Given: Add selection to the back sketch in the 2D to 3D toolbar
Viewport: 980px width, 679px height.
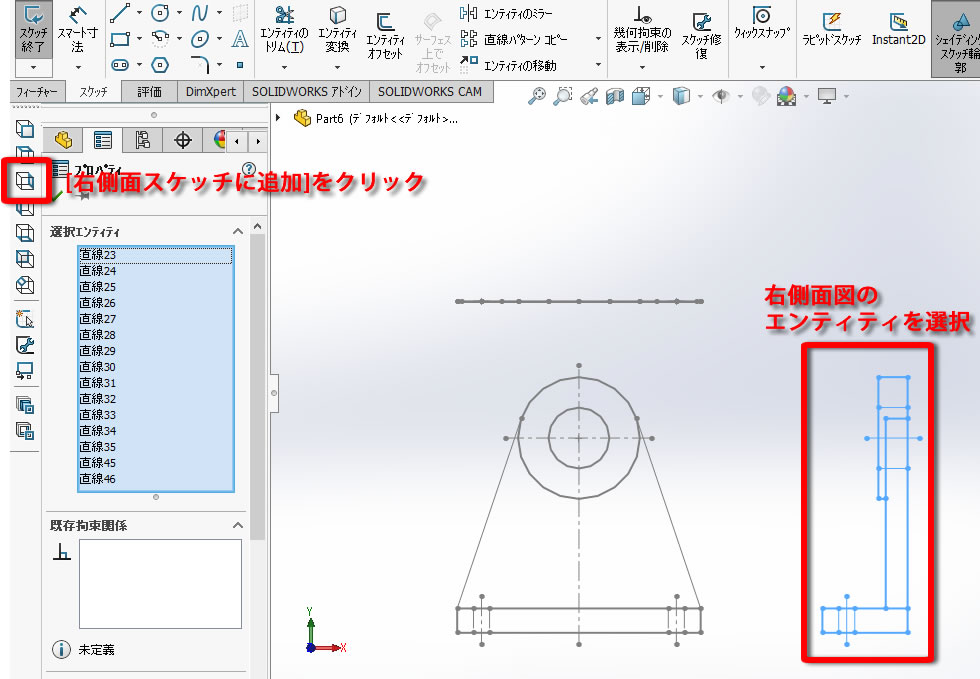Looking at the screenshot, I should (x=25, y=259).
